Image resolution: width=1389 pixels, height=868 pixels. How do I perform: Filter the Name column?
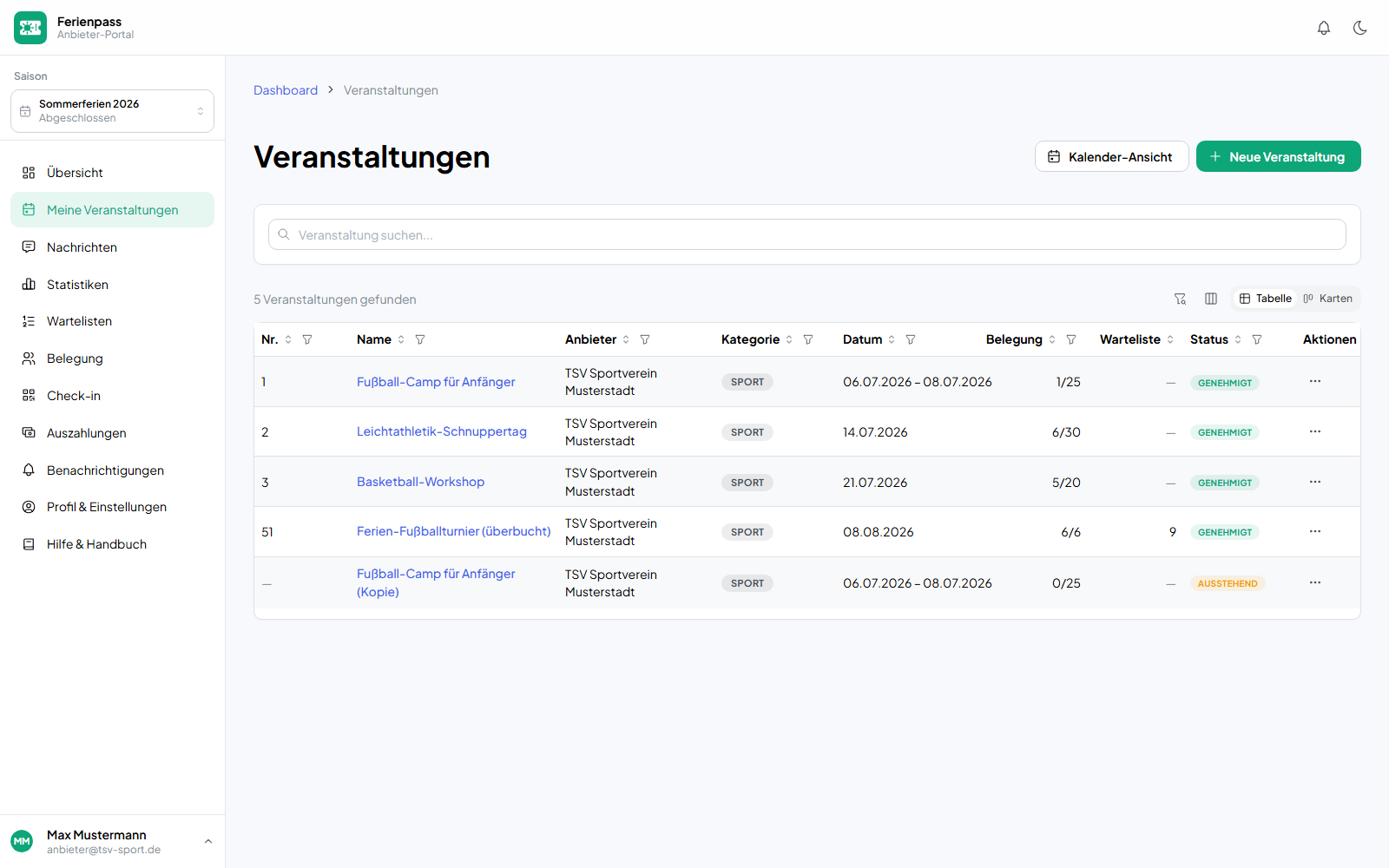click(420, 339)
